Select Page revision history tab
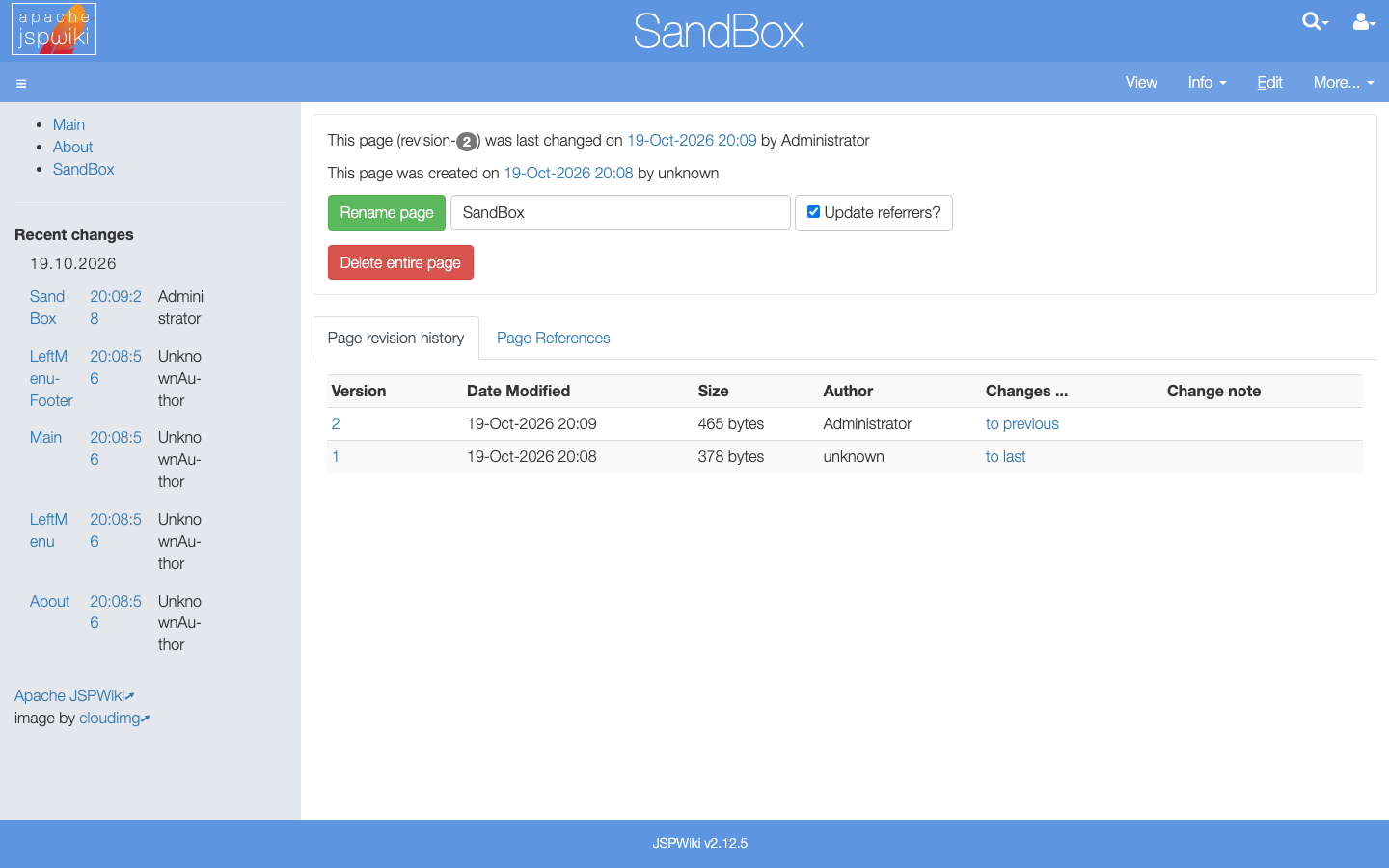1389x868 pixels. pyautogui.click(x=395, y=338)
